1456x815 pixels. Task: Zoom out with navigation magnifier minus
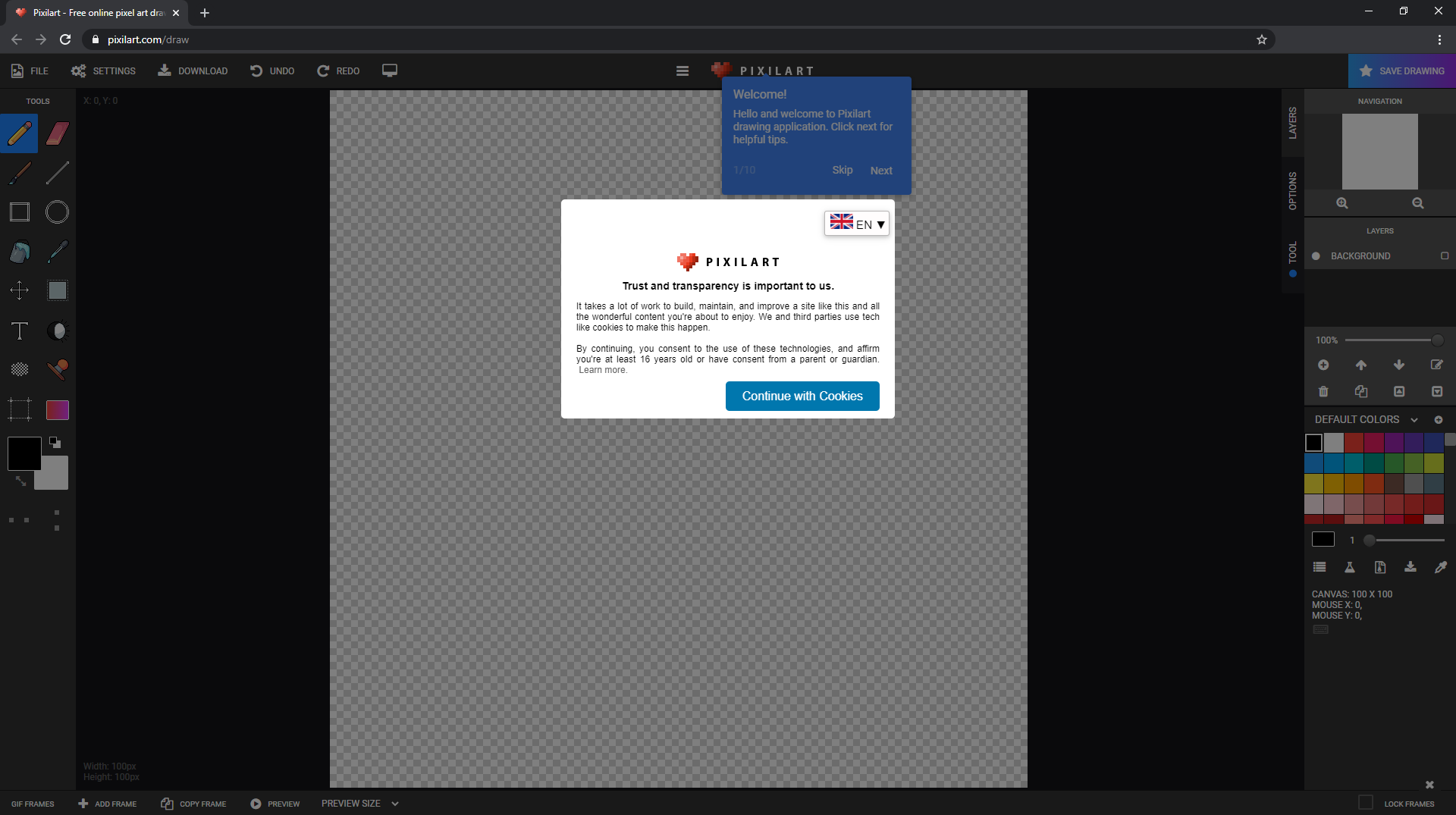click(x=1418, y=203)
